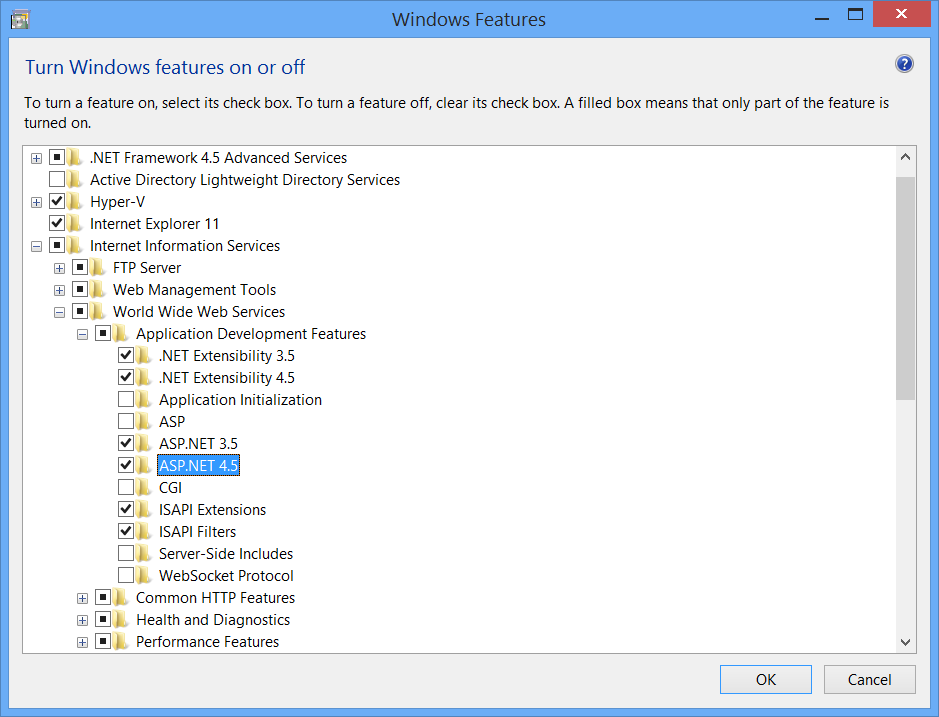Image resolution: width=939 pixels, height=717 pixels.
Task: Enable the ASP feature checkbox
Action: (x=126, y=421)
